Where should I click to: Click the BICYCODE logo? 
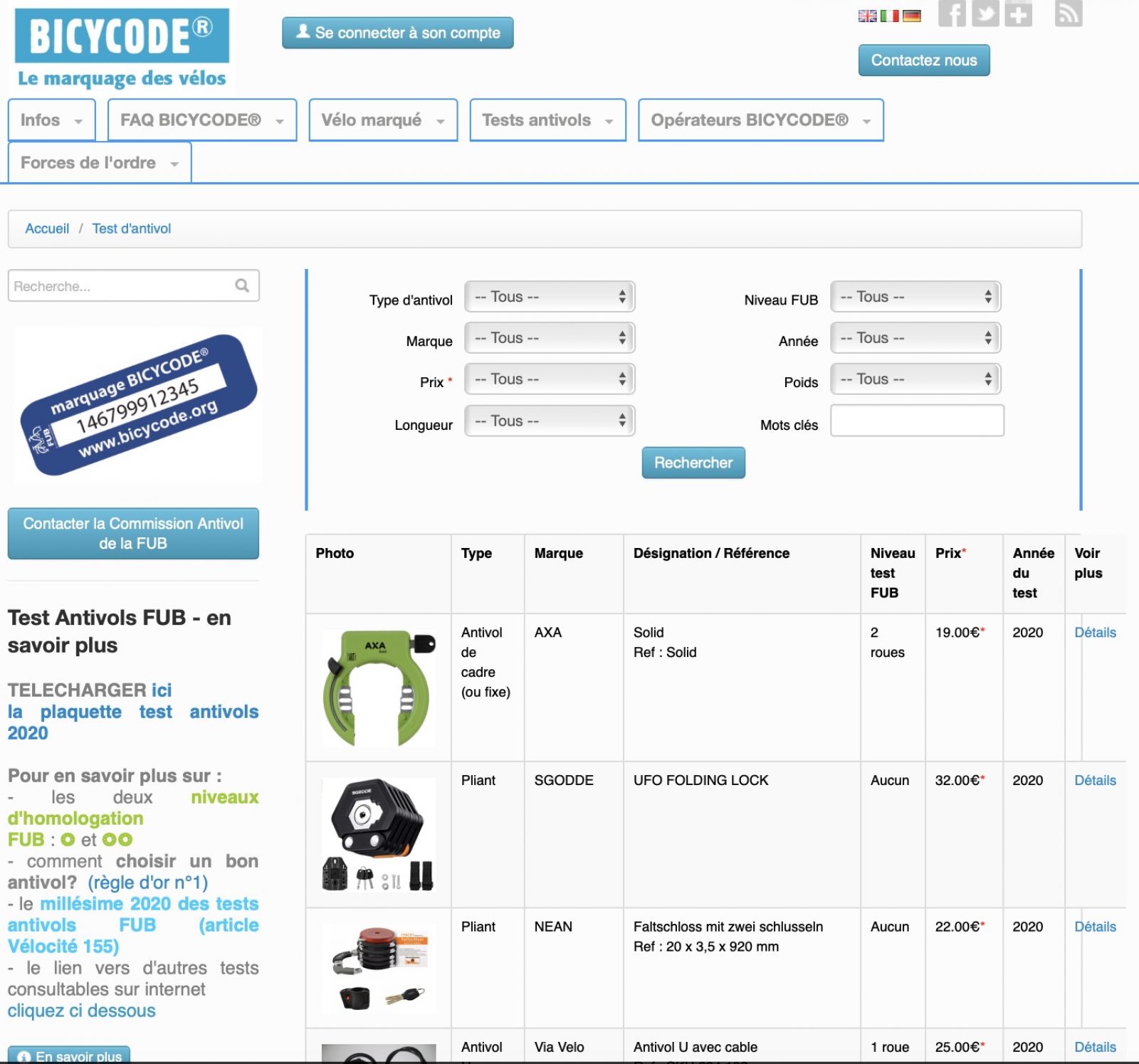(x=122, y=48)
